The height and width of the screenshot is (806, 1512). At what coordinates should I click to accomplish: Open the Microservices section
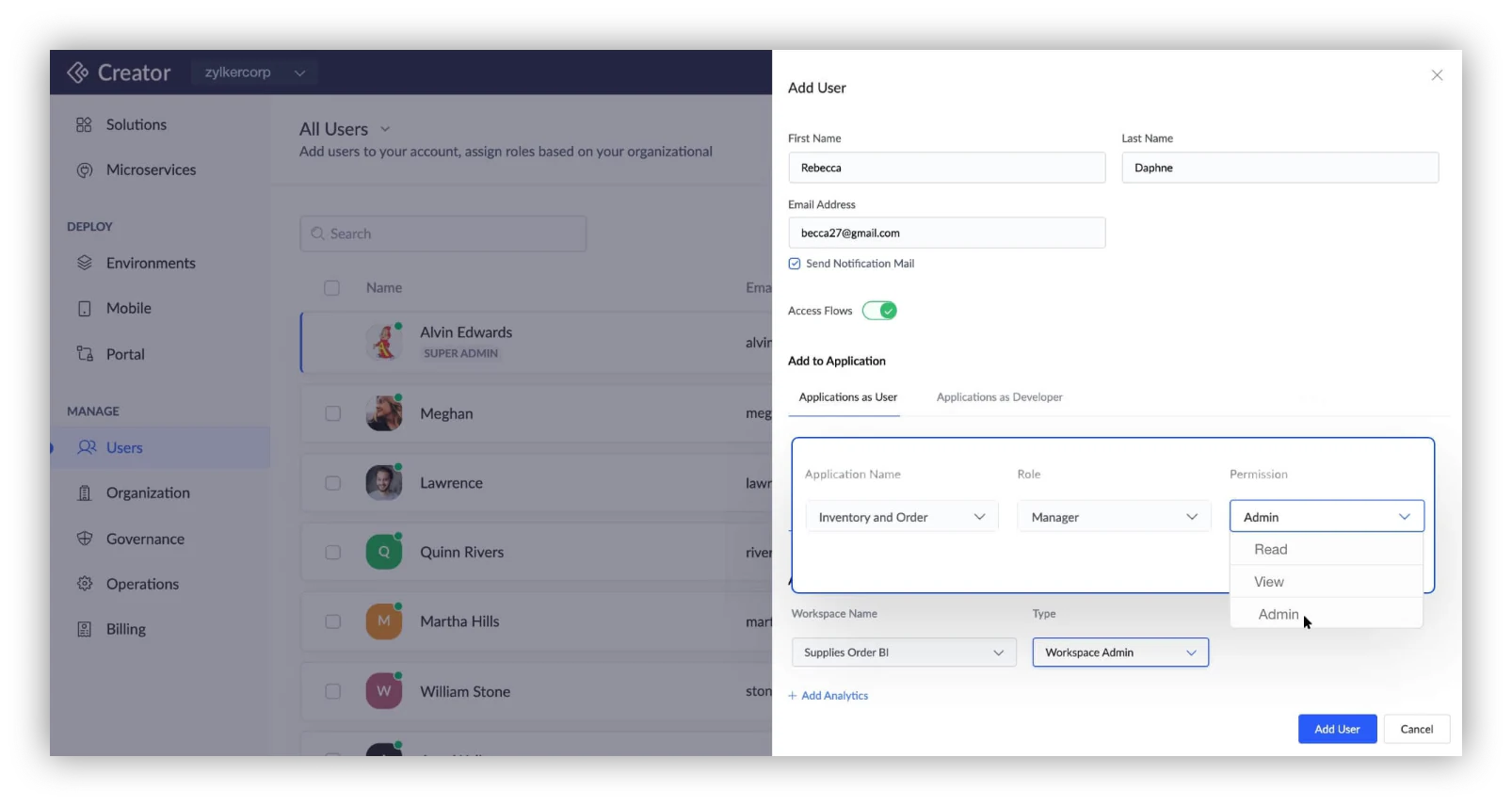[151, 169]
